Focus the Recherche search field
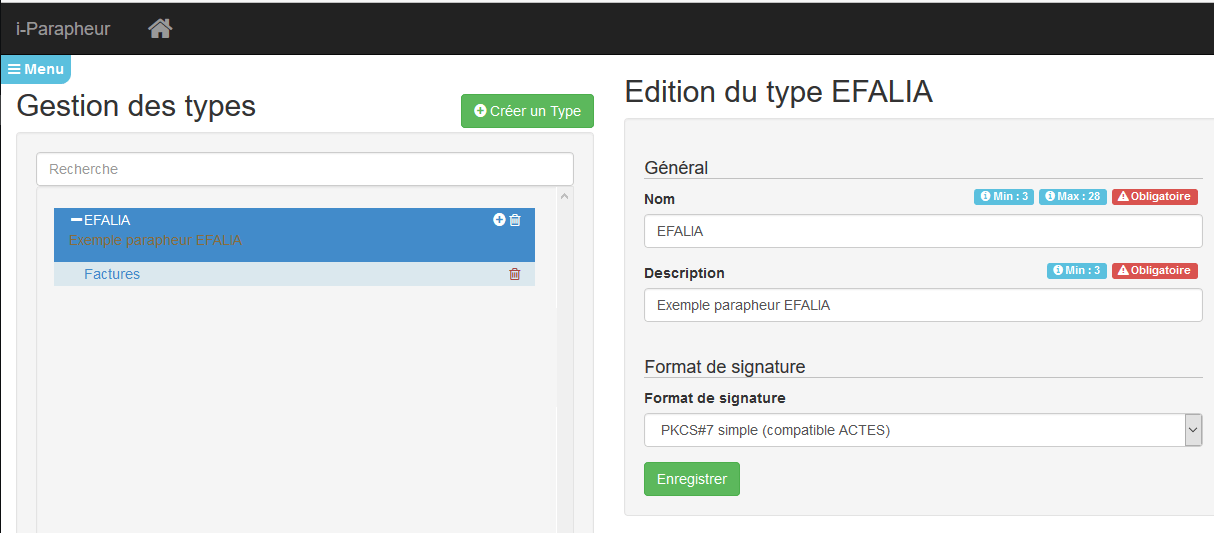Viewport: 1214px width, 533px height. pos(305,169)
